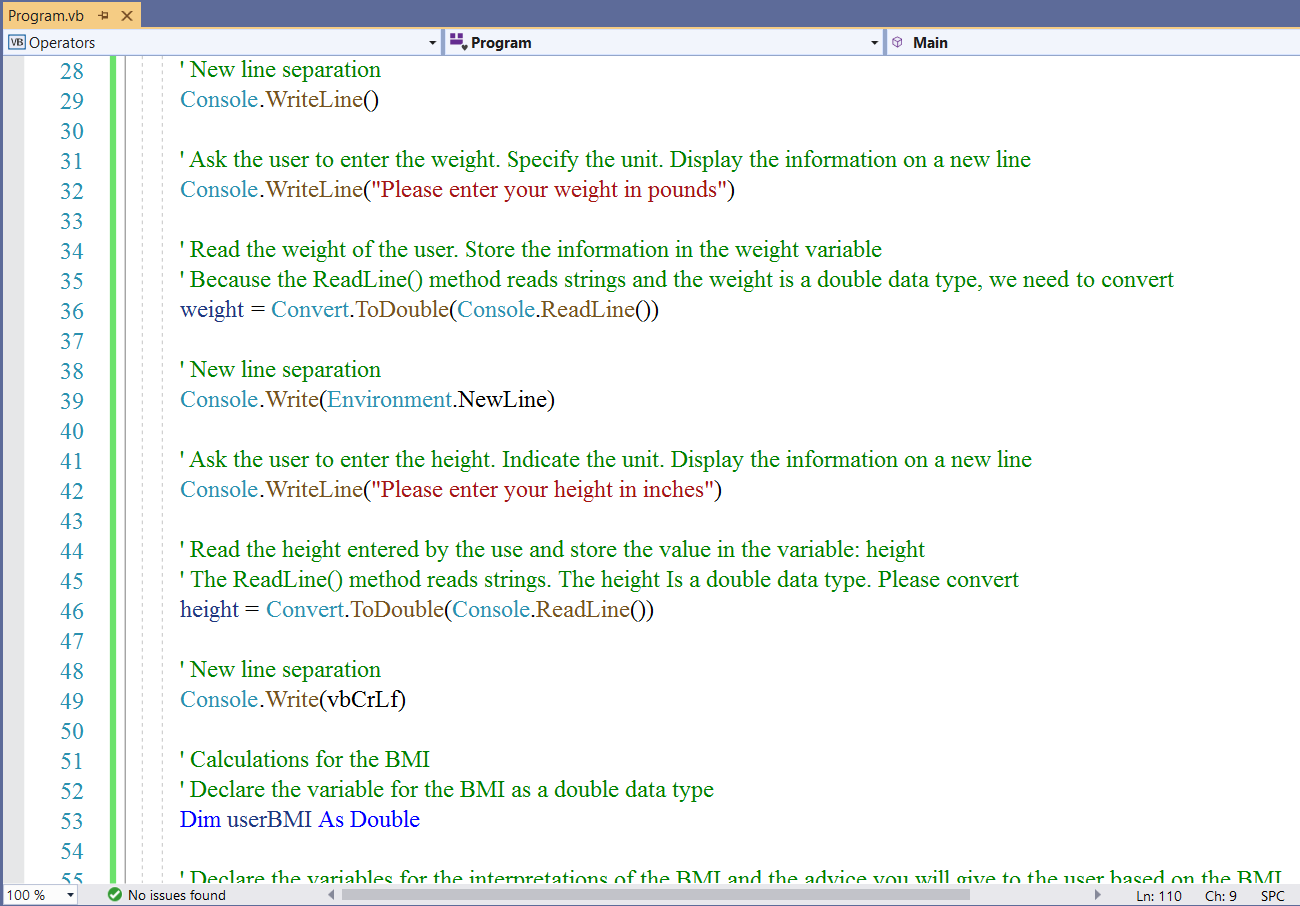Image resolution: width=1300 pixels, height=906 pixels.
Task: Click Environment.NewLine on line 39
Action: click(x=437, y=400)
